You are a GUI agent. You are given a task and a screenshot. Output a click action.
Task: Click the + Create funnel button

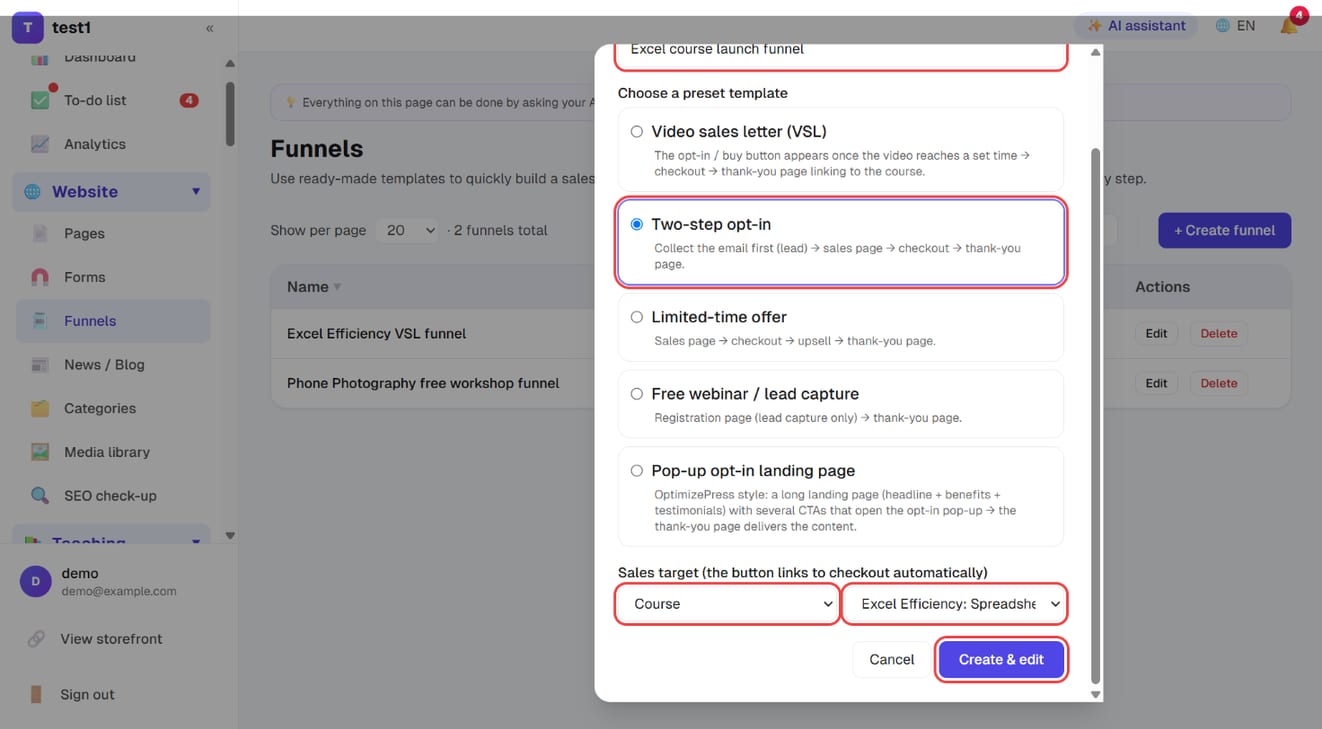tap(1224, 230)
